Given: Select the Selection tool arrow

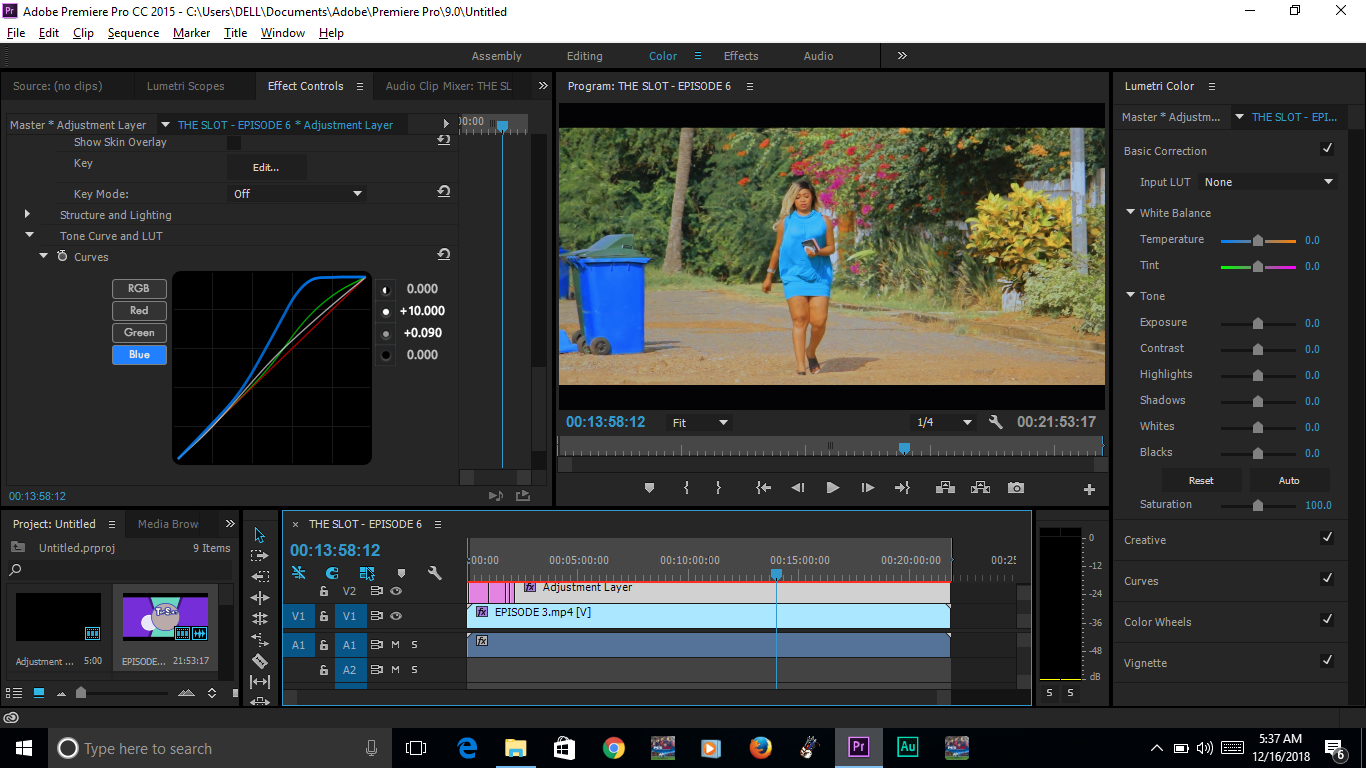Looking at the screenshot, I should [259, 535].
